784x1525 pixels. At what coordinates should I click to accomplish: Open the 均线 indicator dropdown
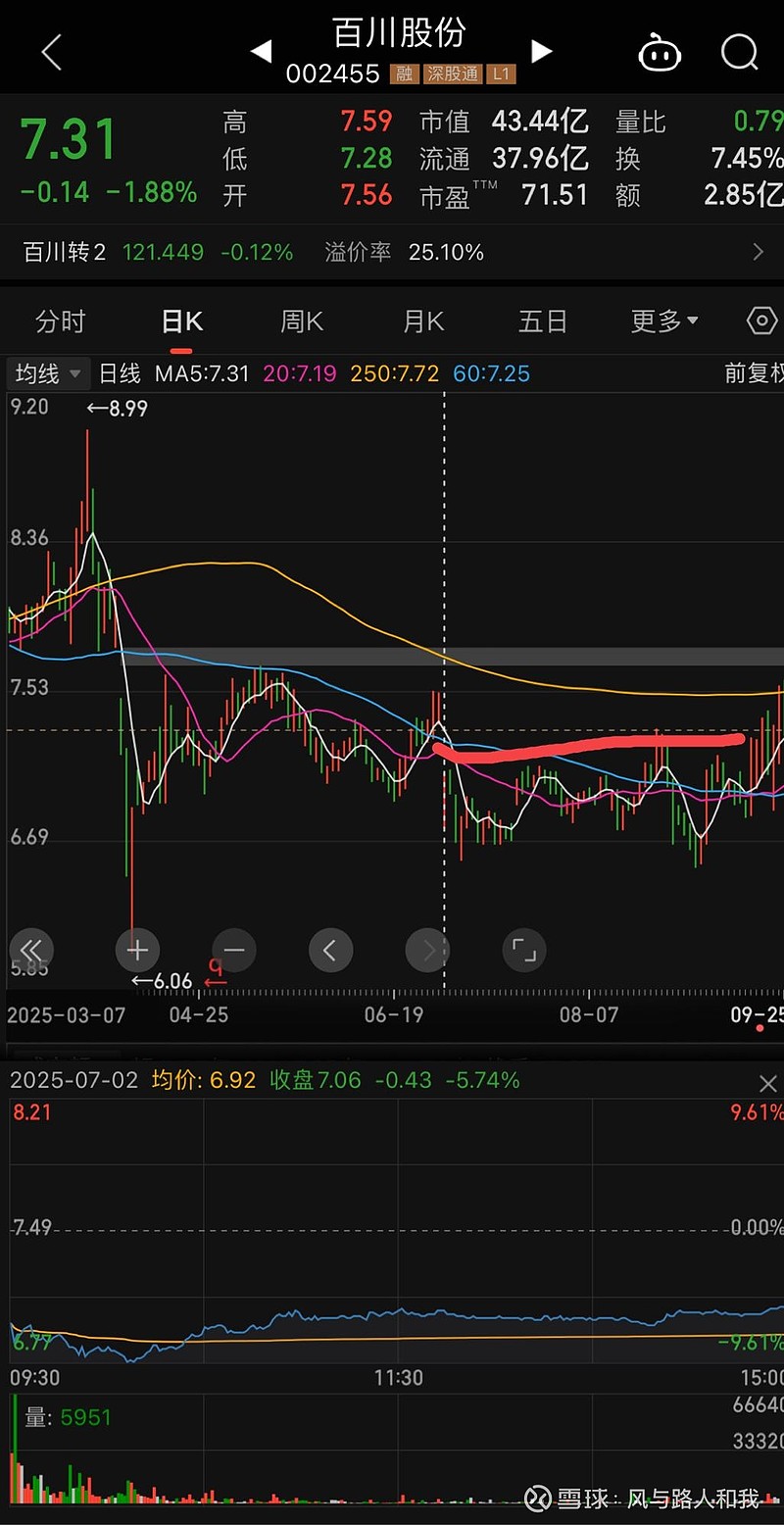[x=48, y=373]
